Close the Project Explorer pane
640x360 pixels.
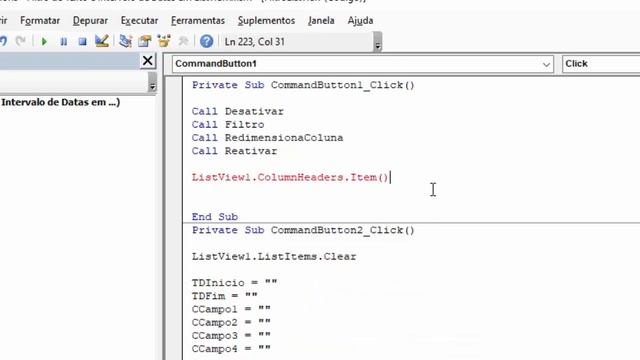coord(147,61)
